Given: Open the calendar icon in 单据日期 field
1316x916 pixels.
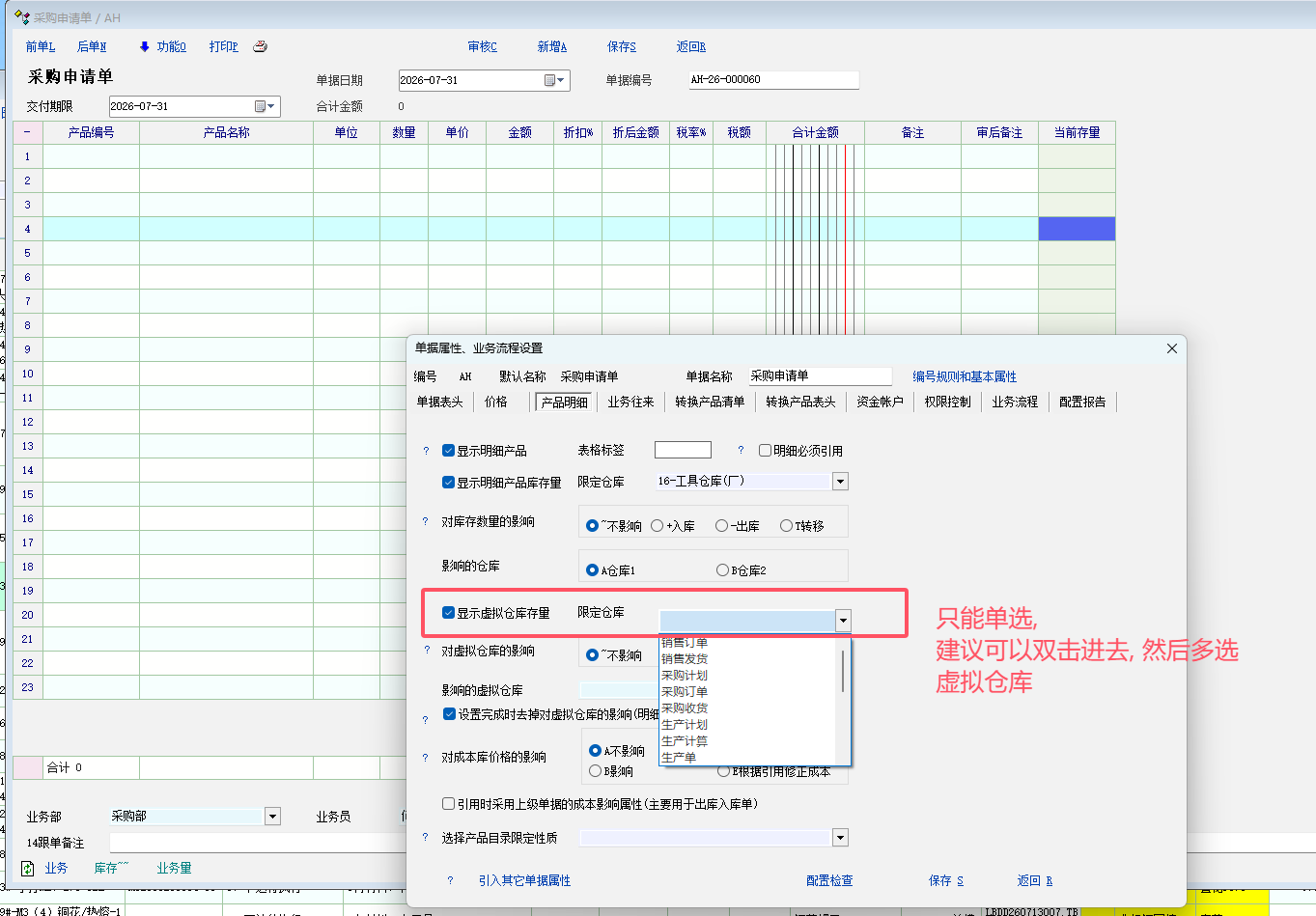Looking at the screenshot, I should point(549,80).
